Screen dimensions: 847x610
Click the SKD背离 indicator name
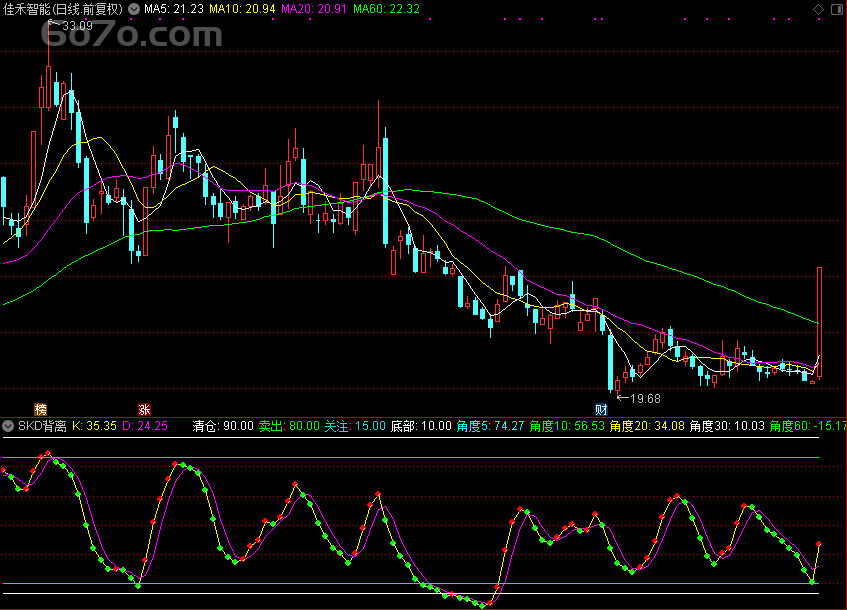click(42, 426)
